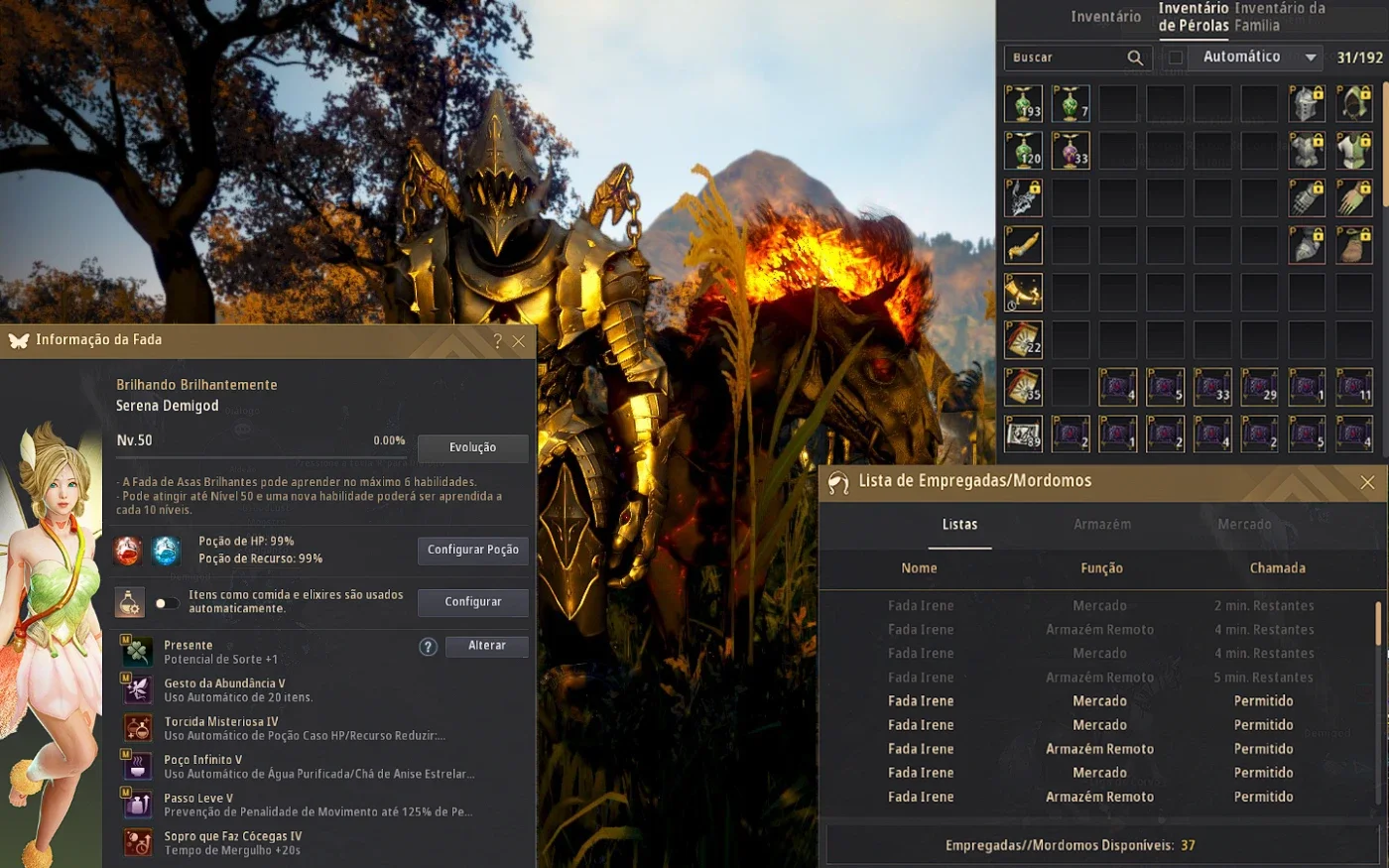Open the Mercado tab in maid list
The height and width of the screenshot is (868, 1389).
click(x=1244, y=524)
